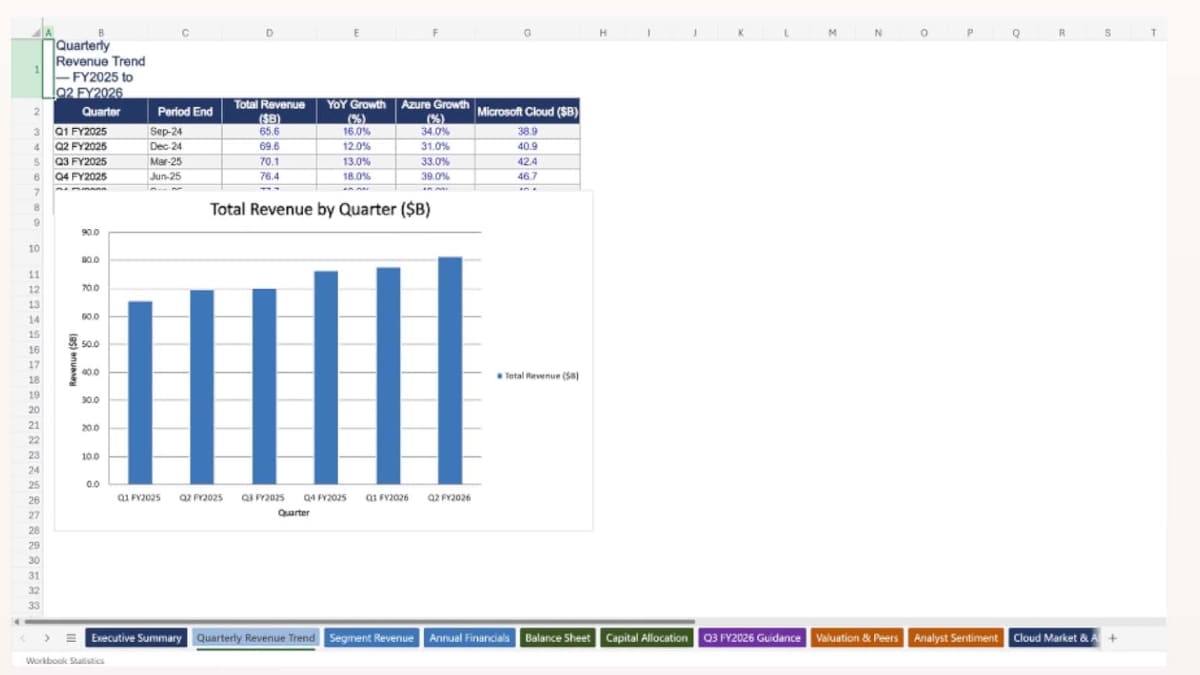Viewport: 1200px width, 675px height.
Task: Click the Q3 FY2025 table cell
Action: [100, 161]
